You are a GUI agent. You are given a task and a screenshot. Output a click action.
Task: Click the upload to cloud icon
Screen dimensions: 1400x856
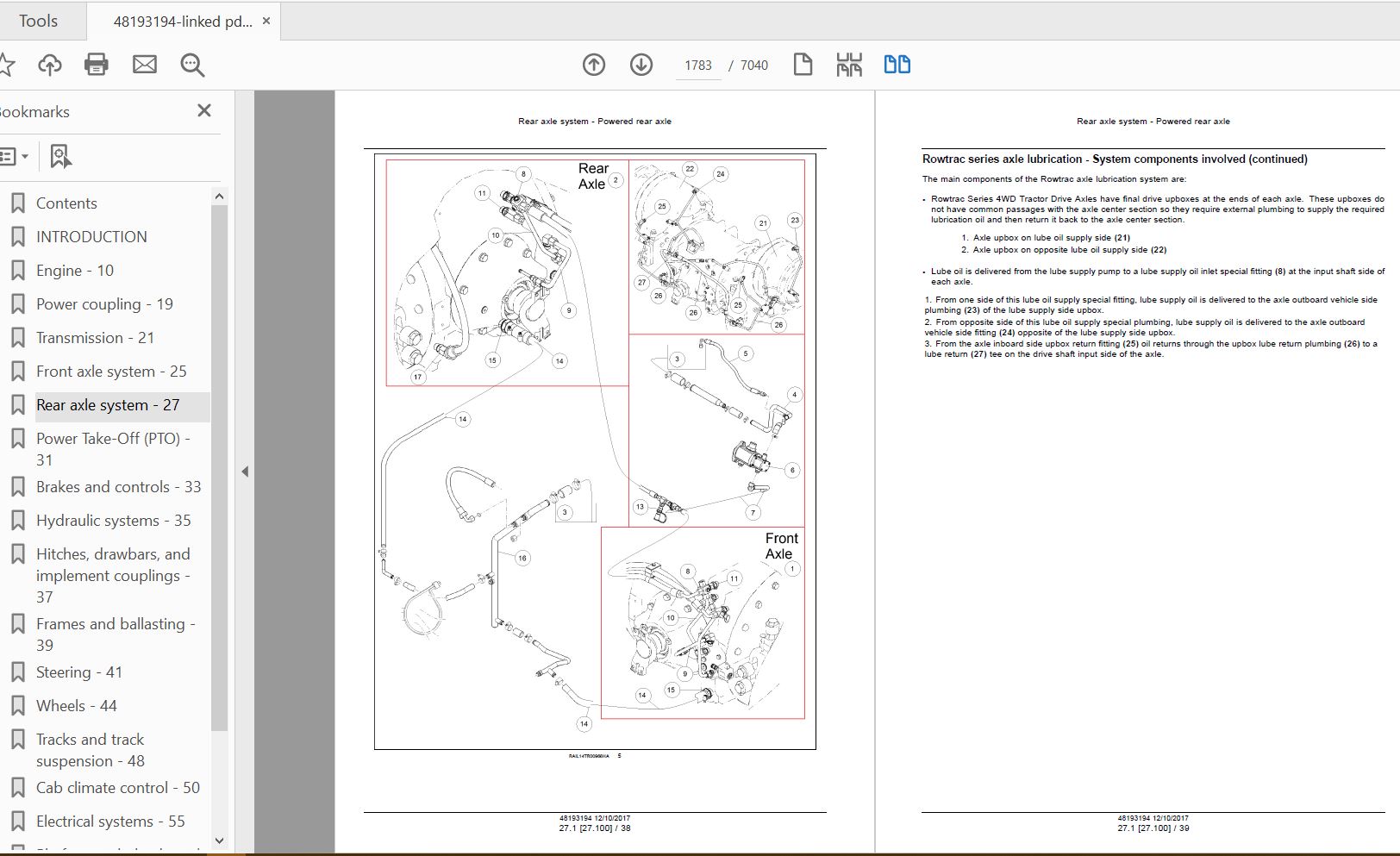(x=49, y=65)
